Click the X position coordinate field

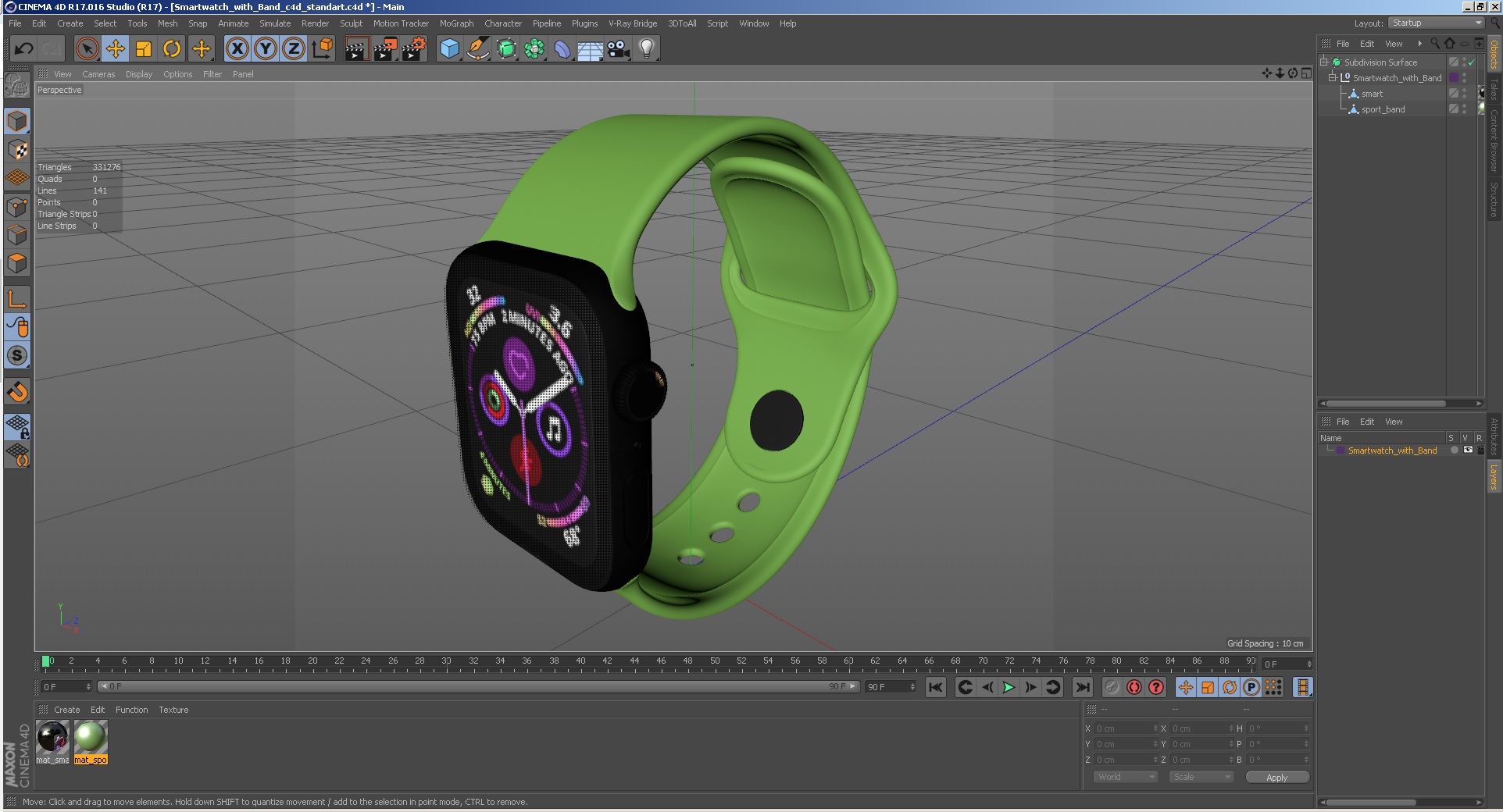[x=1125, y=728]
